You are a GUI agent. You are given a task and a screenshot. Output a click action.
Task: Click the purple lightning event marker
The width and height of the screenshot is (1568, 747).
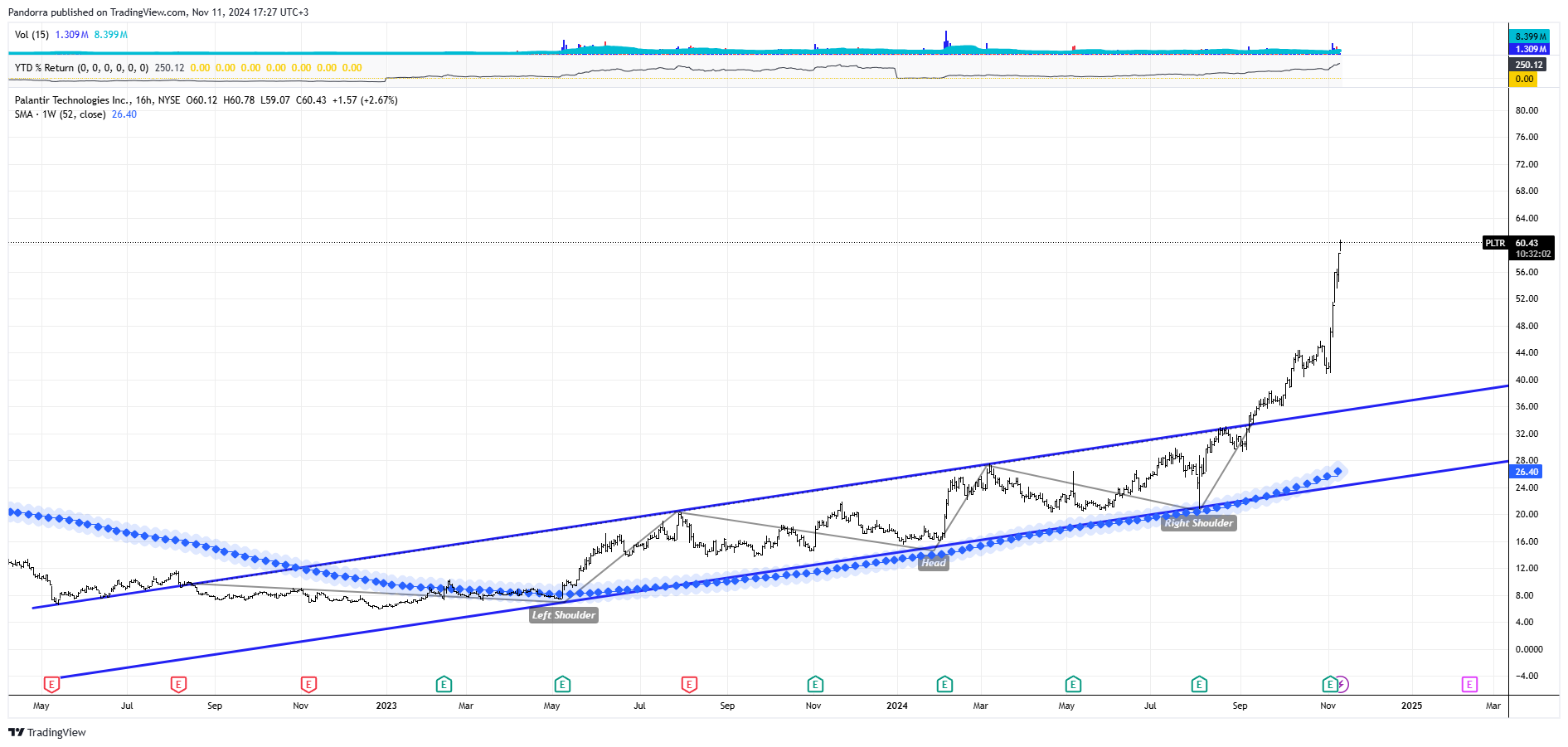(1342, 684)
